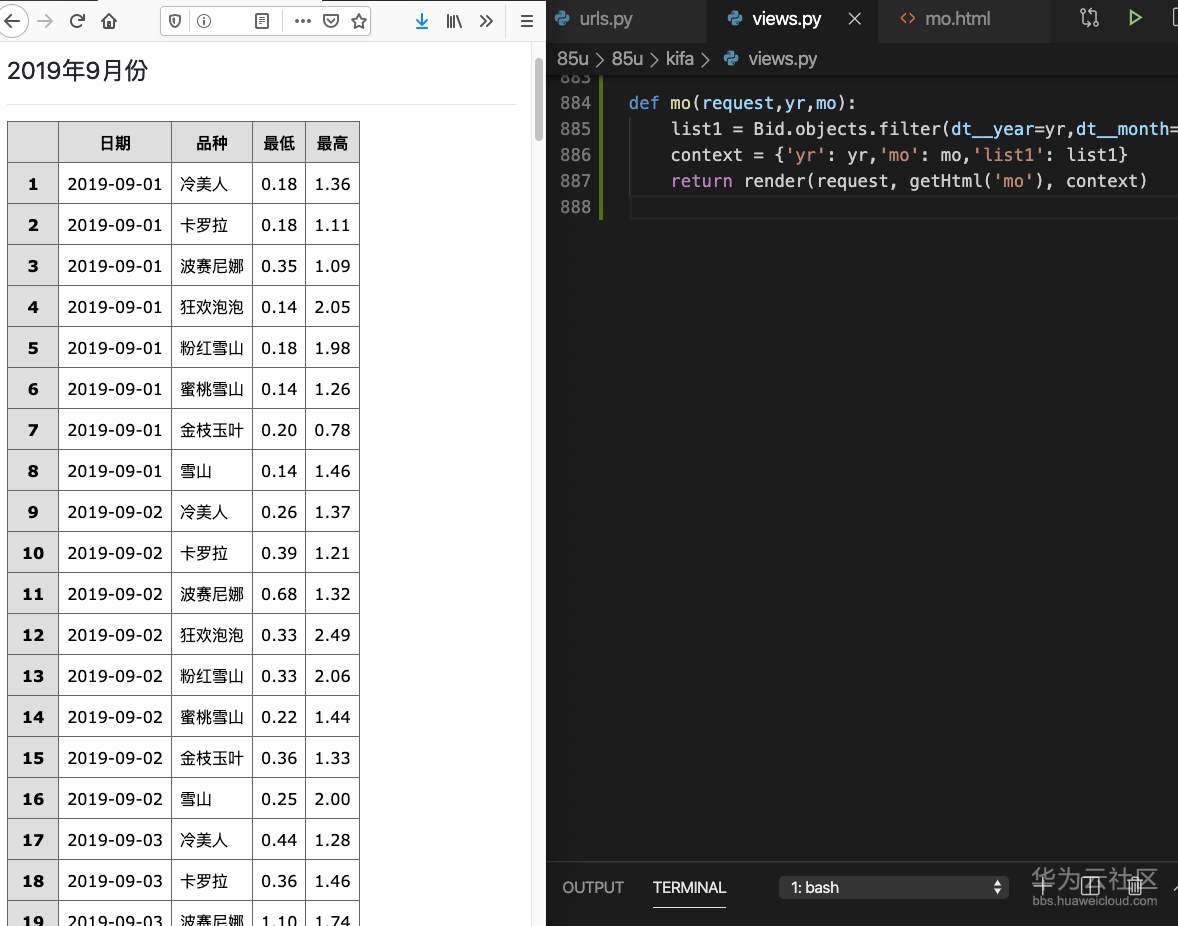Open the '1: bash' terminal dropdown
Image resolution: width=1178 pixels, height=926 pixels.
(894, 887)
